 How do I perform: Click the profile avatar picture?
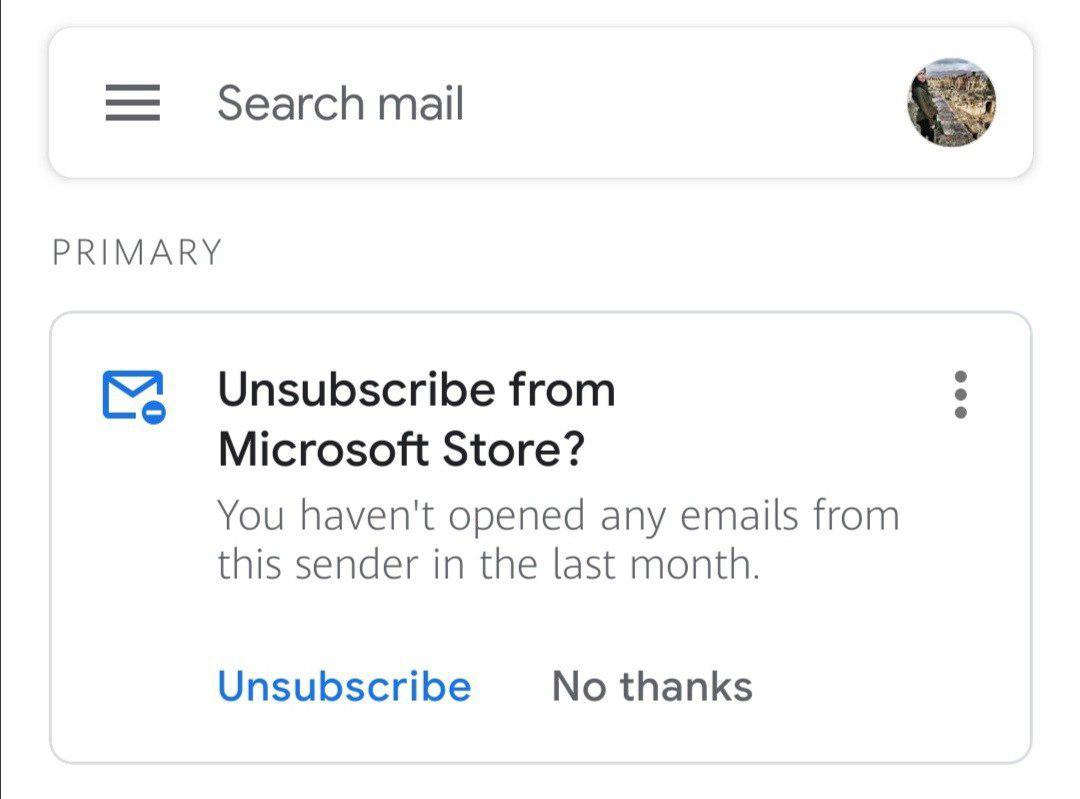(x=951, y=103)
